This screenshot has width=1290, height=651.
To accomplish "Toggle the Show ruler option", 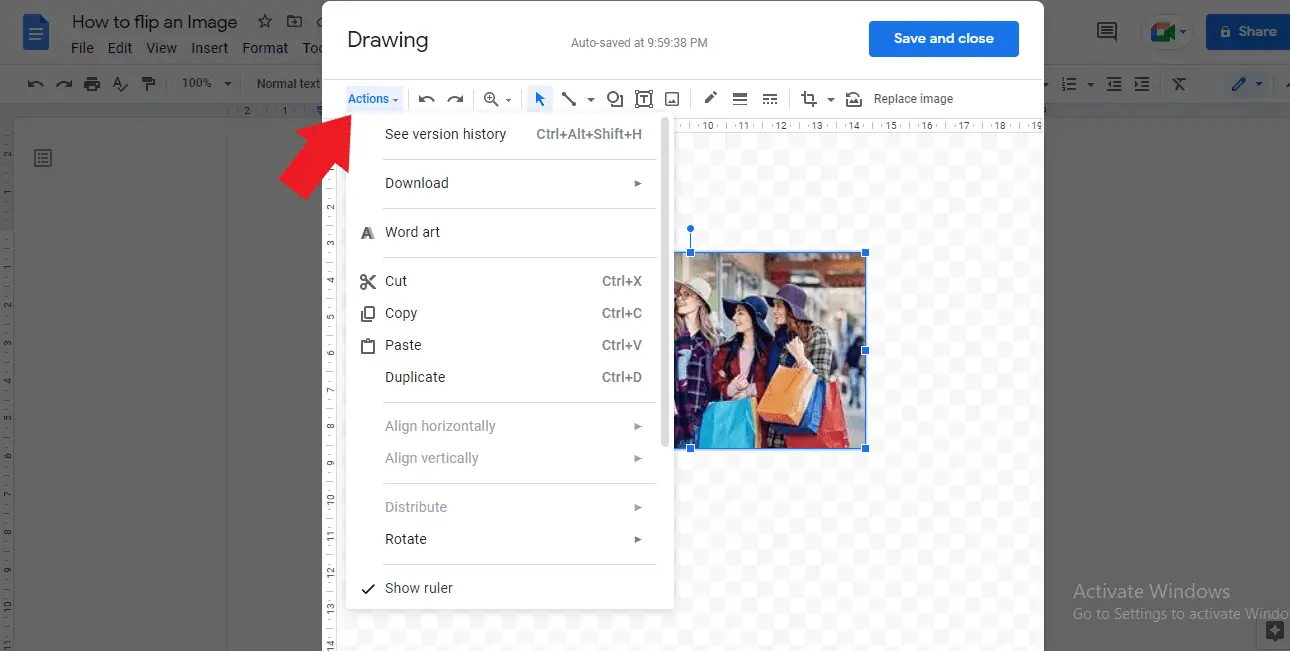I will (419, 588).
